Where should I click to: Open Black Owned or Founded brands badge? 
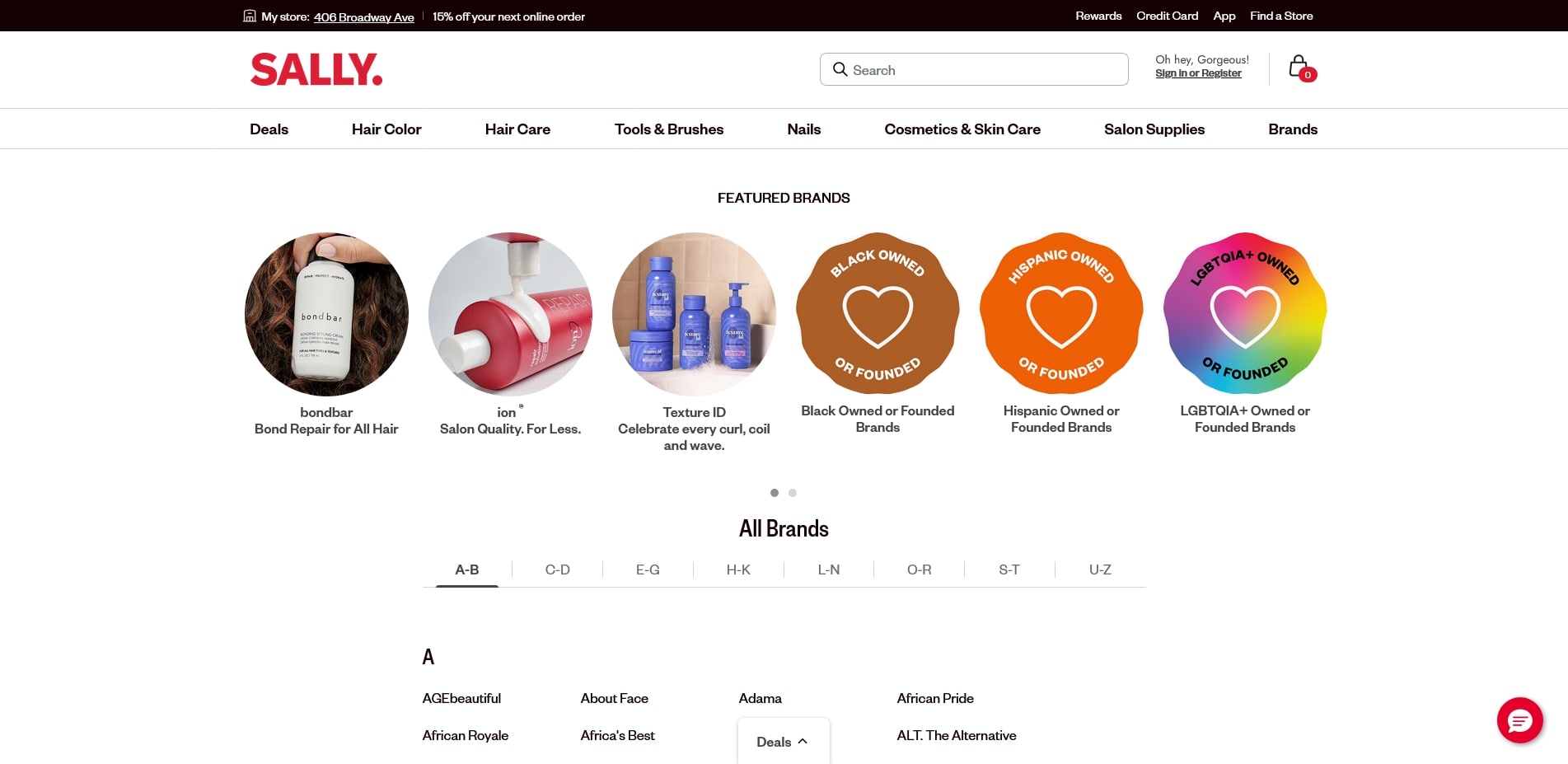tap(878, 314)
